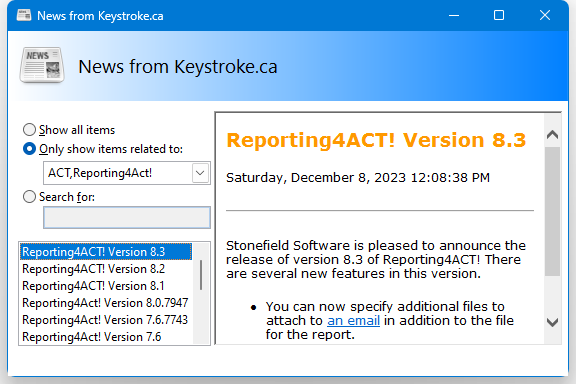Click the article pane scroll up arrow
This screenshot has width=576, height=384.
pyautogui.click(x=552, y=134)
